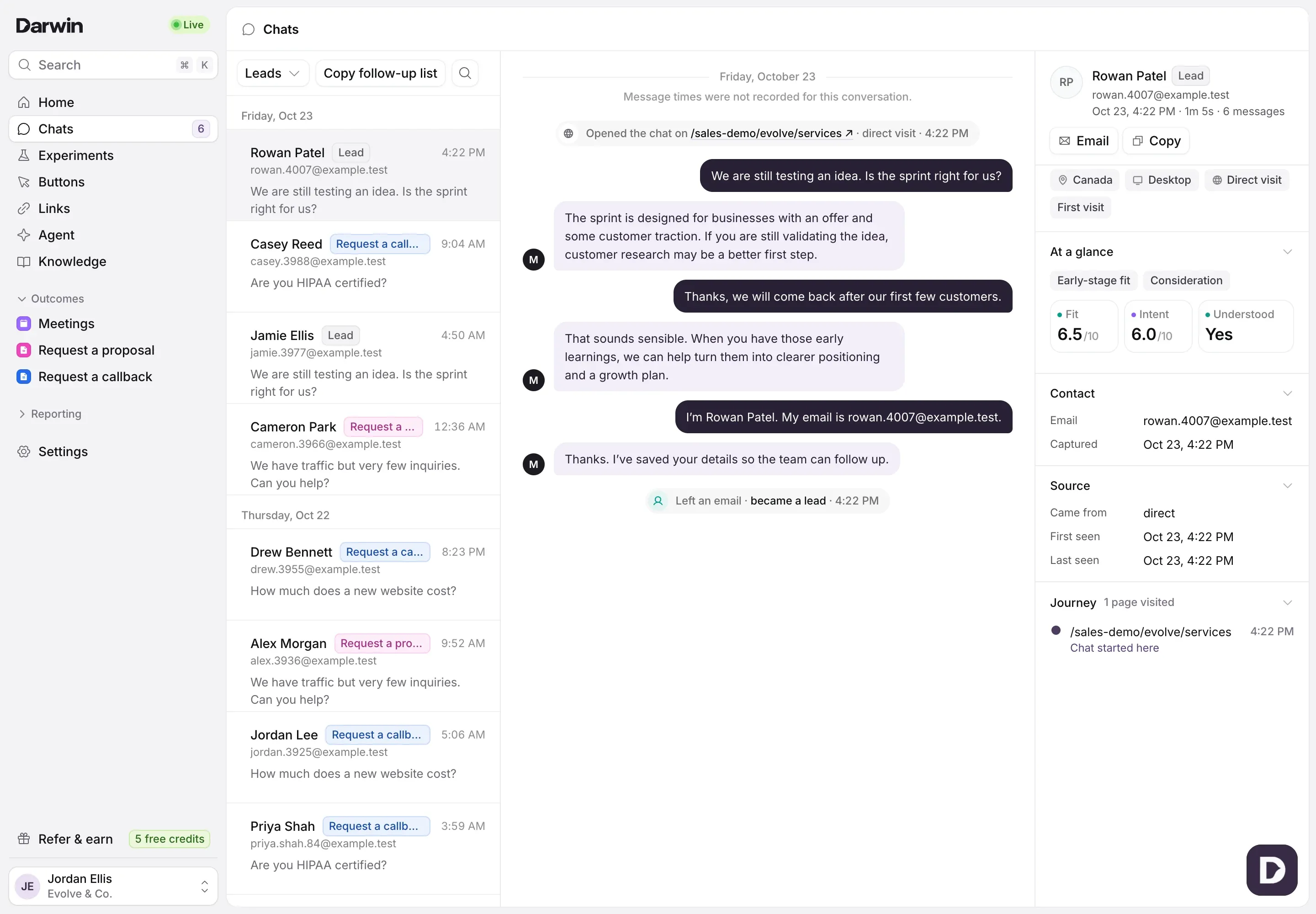The image size is (1316, 914).
Task: Click the Darwin logo
Action: click(x=49, y=25)
